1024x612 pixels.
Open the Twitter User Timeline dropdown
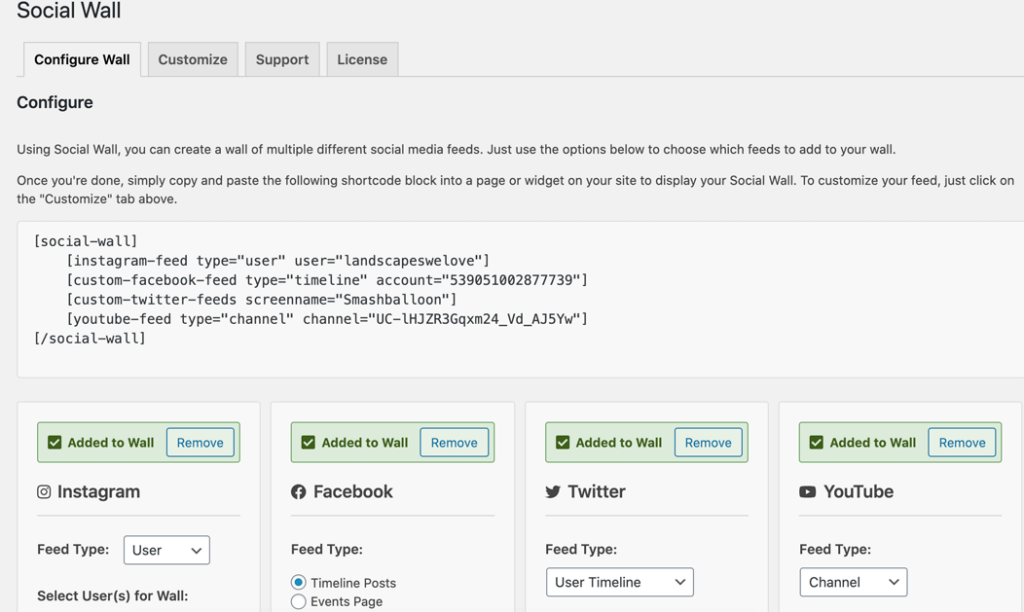[619, 582]
